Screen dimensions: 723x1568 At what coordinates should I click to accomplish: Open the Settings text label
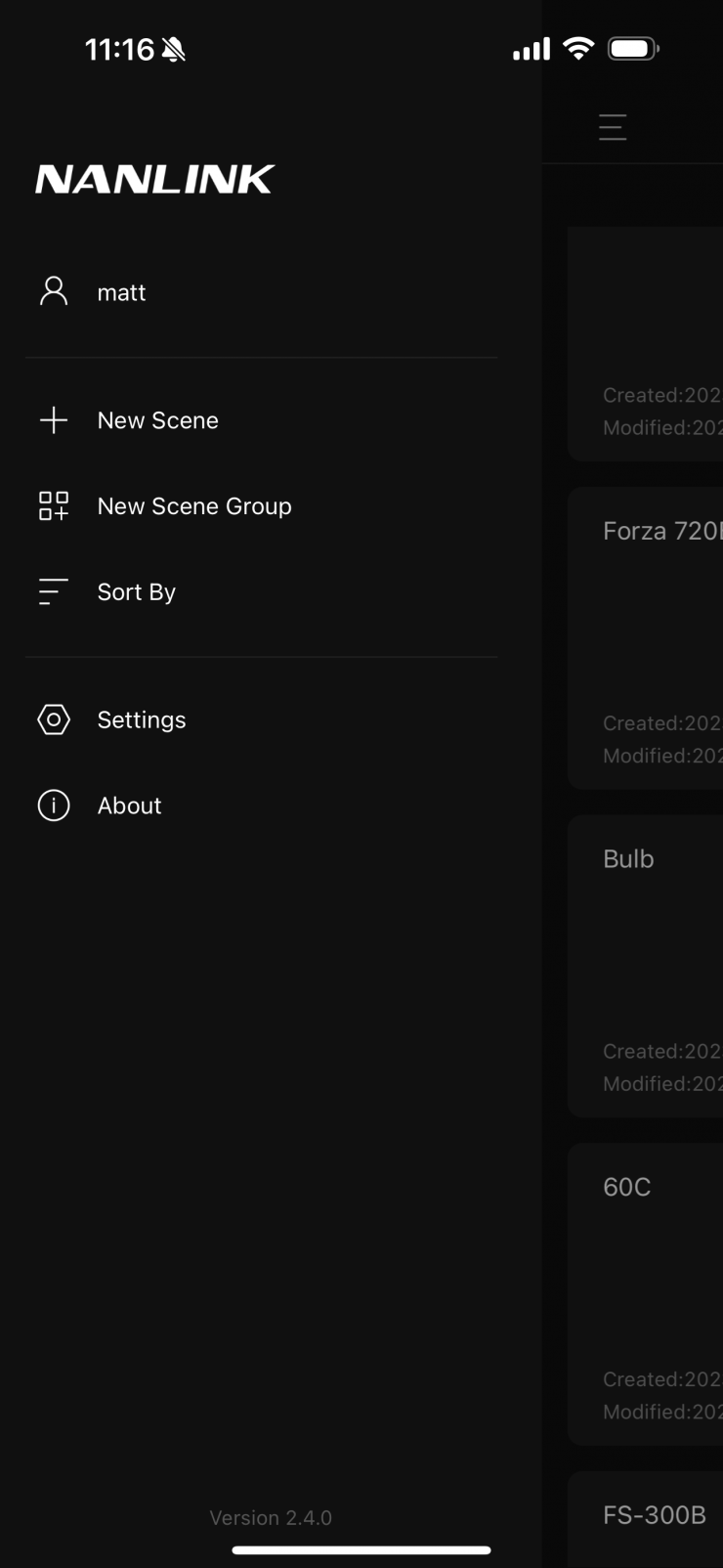[x=142, y=720]
